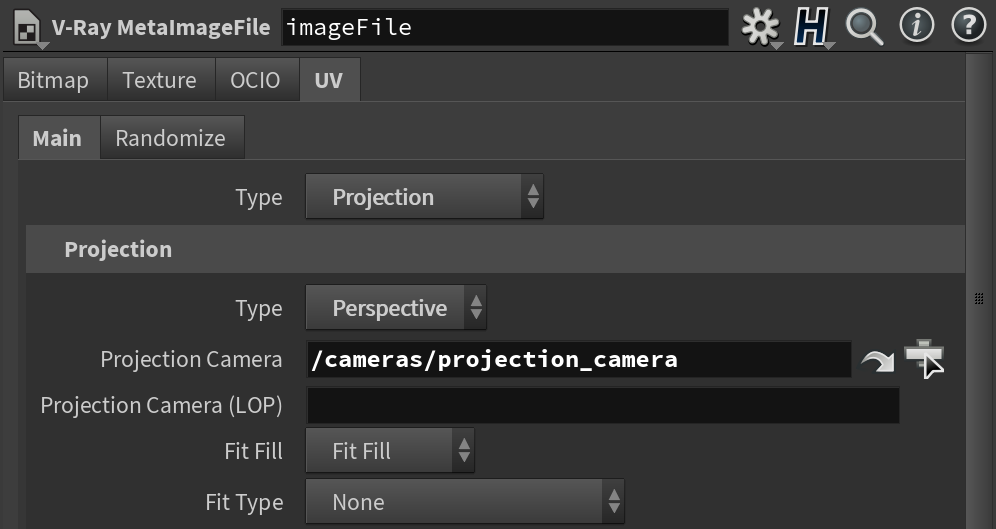Screen dimensions: 996x529
Task: Click the V-Ray MetaImageFile node type icon
Action: coord(27,27)
